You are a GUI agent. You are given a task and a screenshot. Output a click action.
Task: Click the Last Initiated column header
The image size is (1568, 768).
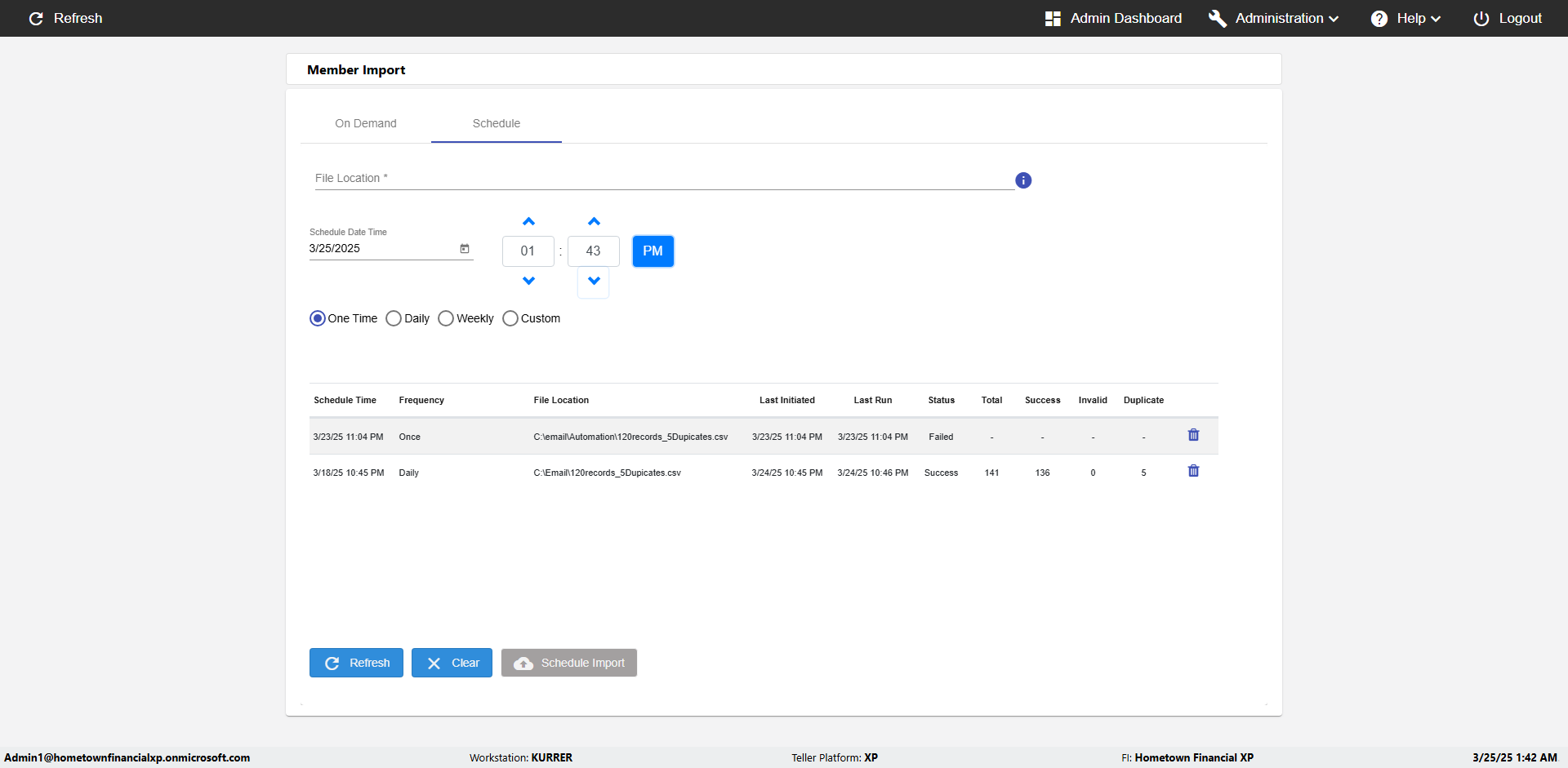787,400
